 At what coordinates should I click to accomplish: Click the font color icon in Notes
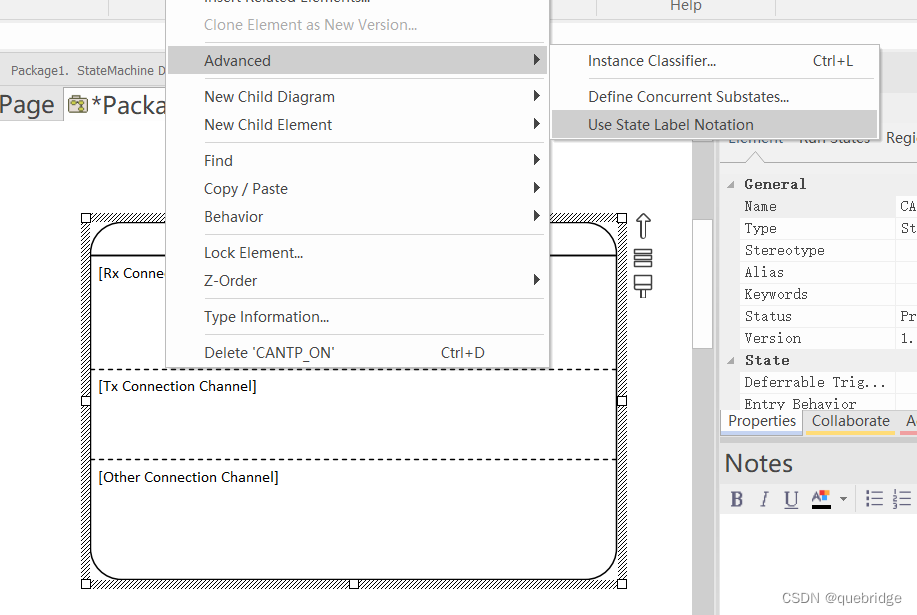(821, 499)
